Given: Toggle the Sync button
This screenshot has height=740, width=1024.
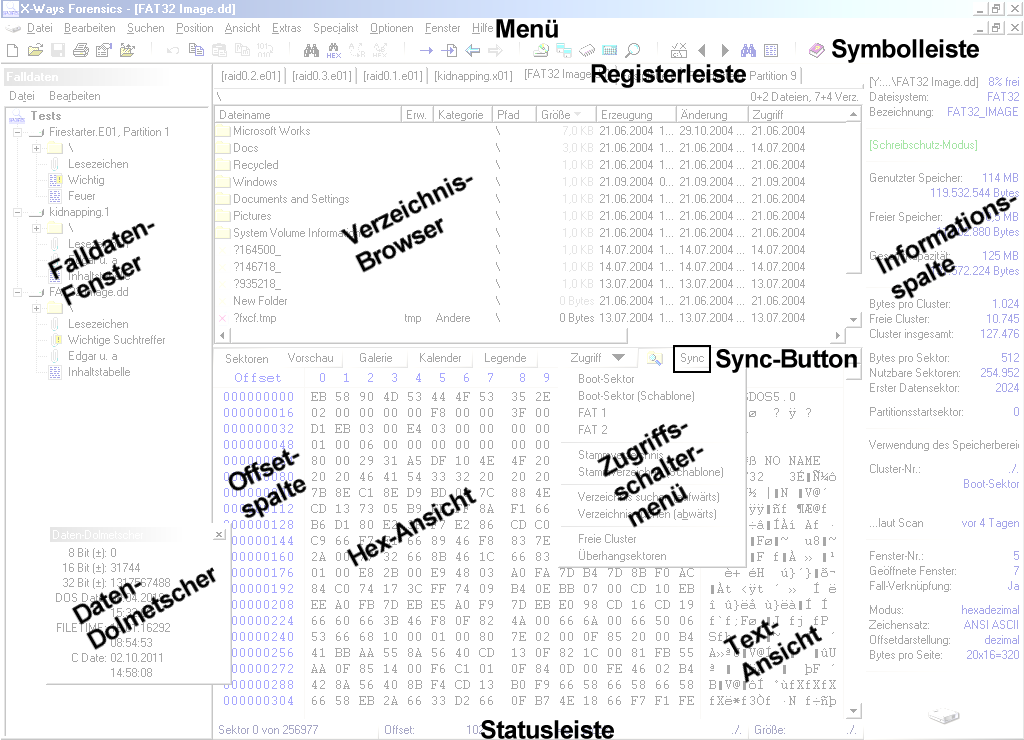Looking at the screenshot, I should [x=692, y=359].
